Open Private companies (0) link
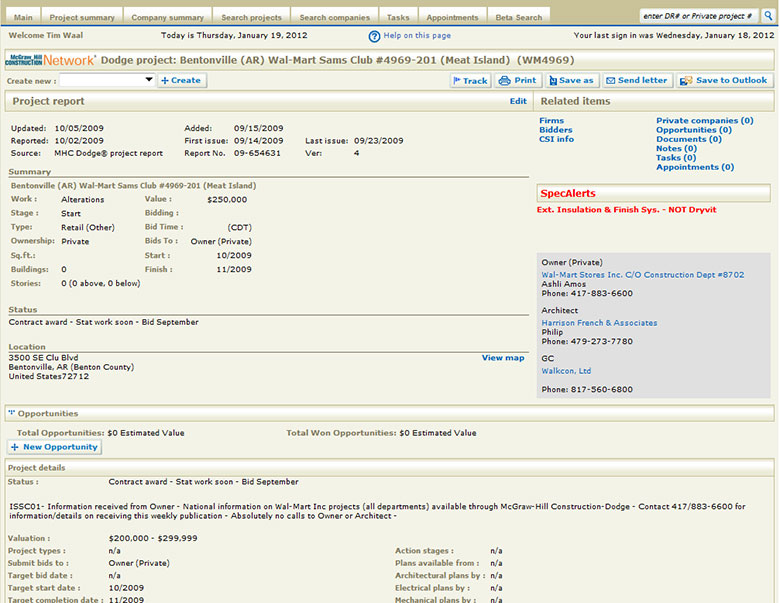Viewport: 780px width, 603px height. pos(704,120)
